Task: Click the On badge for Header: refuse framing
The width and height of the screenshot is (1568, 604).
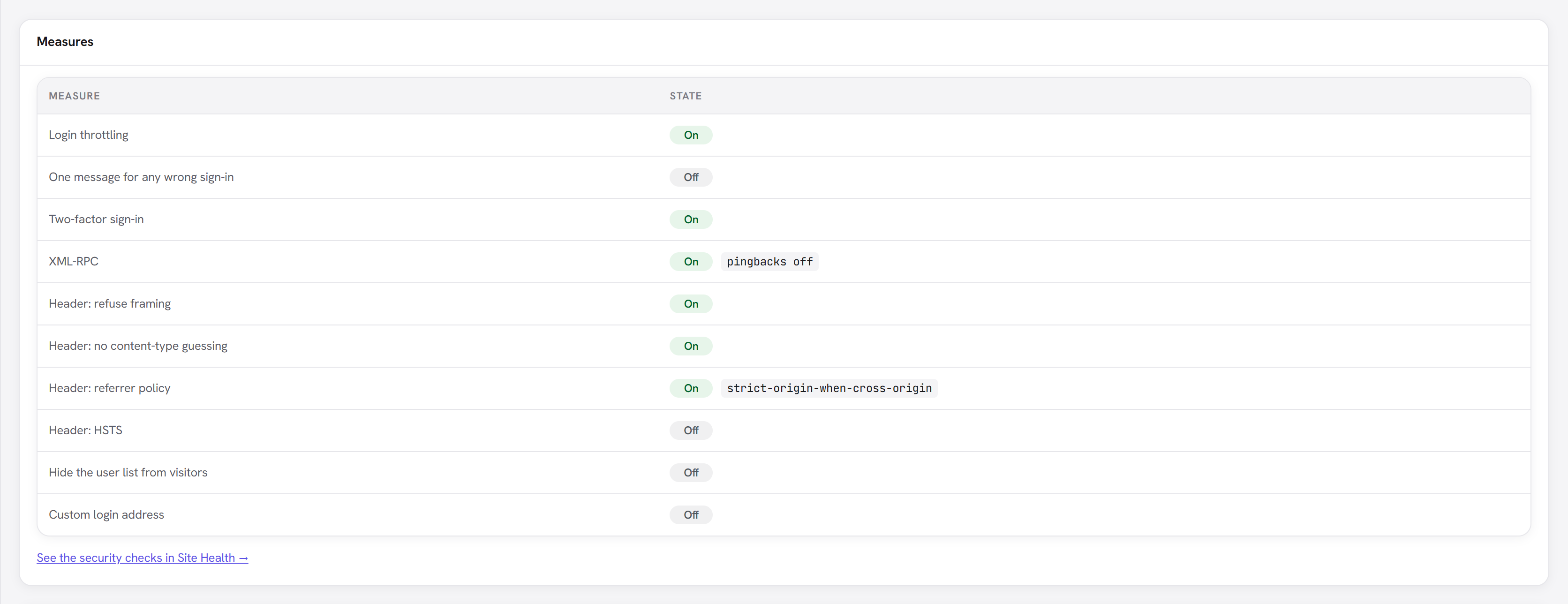Action: [x=691, y=304]
